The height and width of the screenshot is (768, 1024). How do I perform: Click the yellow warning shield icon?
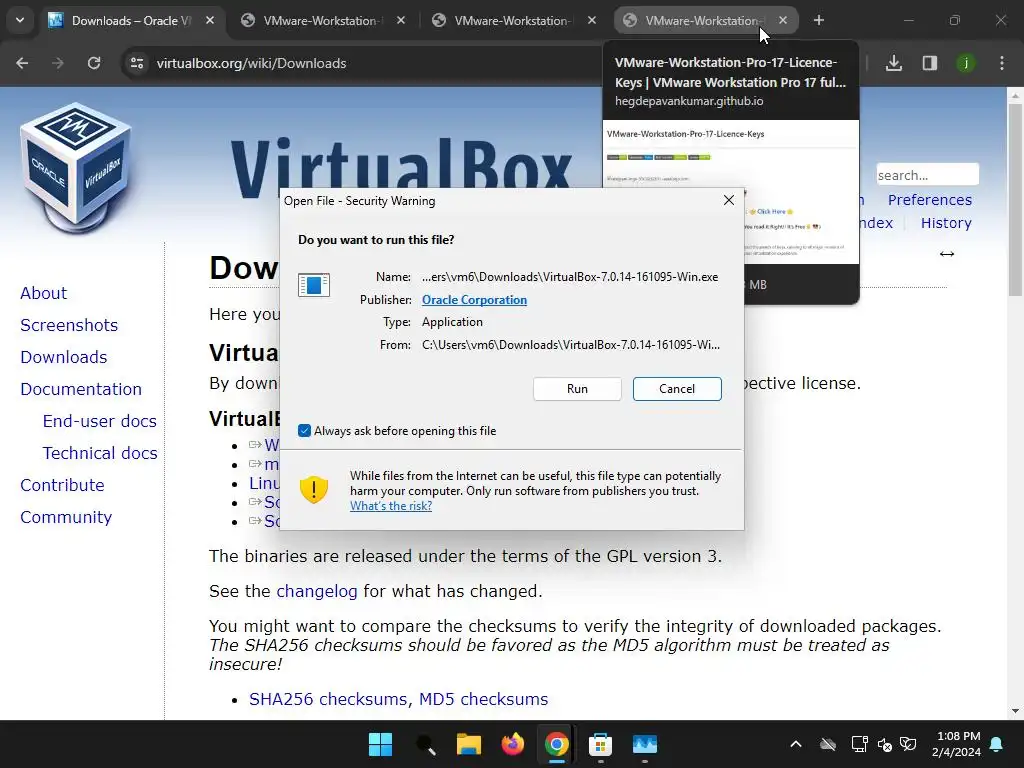coord(313,489)
